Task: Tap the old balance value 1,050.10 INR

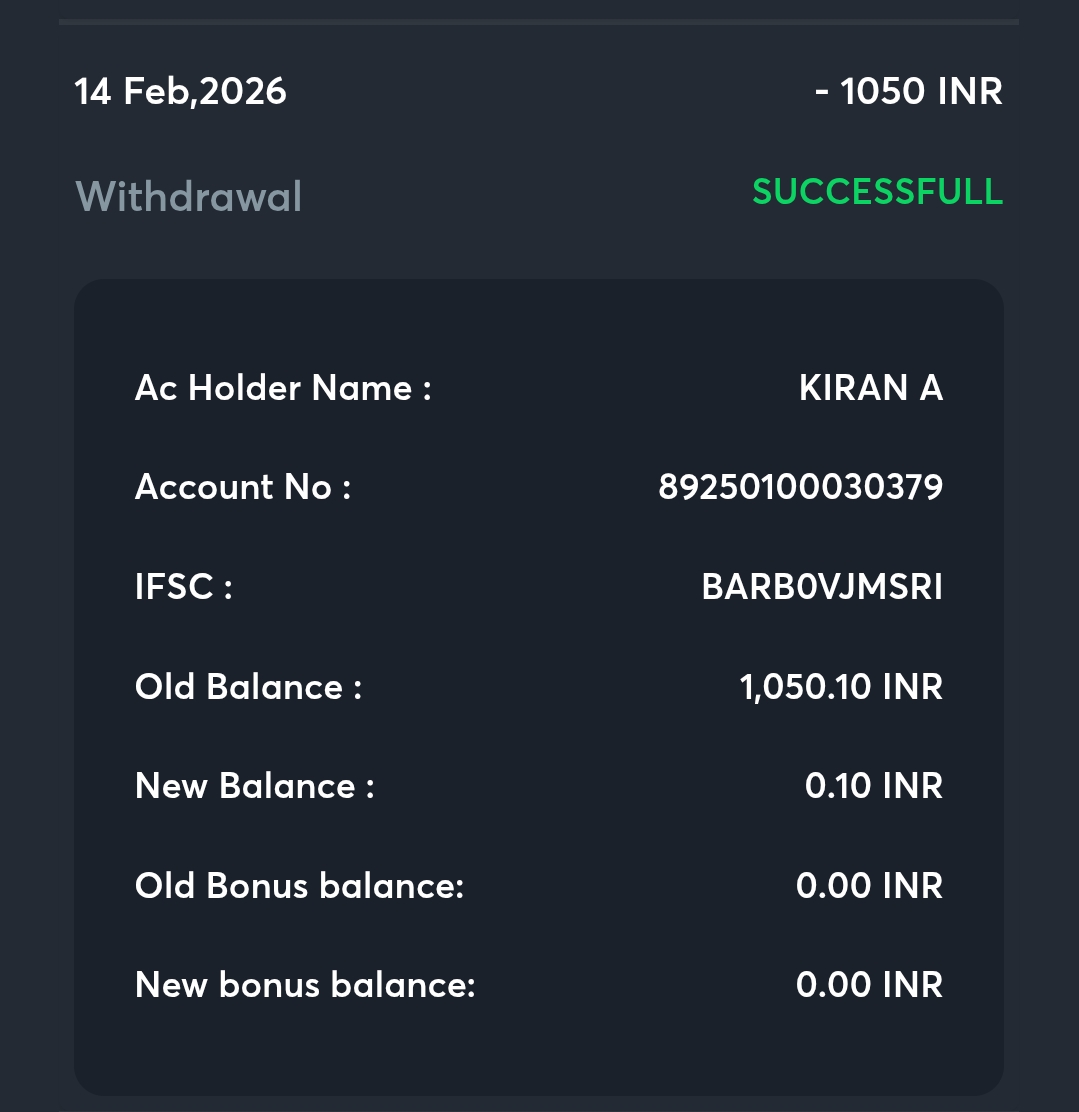Action: point(841,687)
